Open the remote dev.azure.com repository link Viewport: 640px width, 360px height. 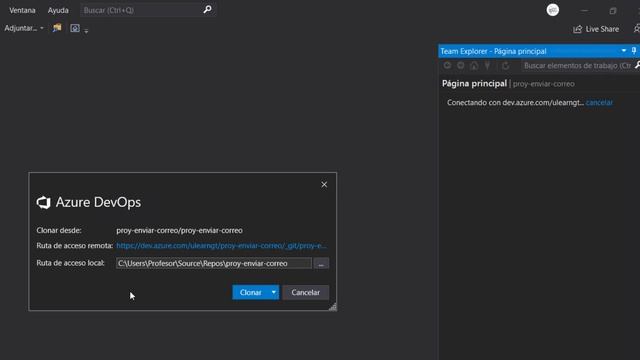pos(221,246)
